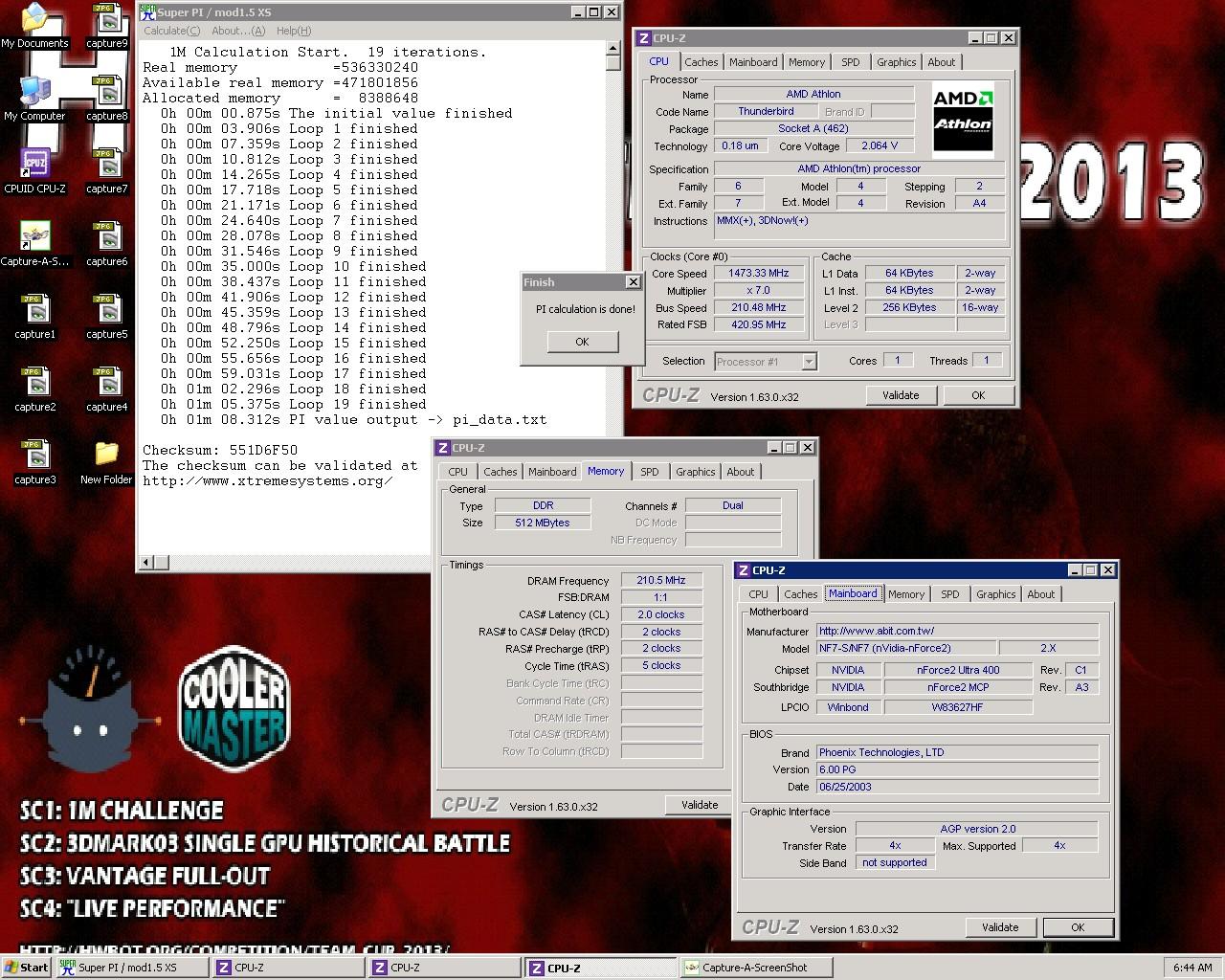Open the SPD tab in Memory window

click(x=649, y=472)
